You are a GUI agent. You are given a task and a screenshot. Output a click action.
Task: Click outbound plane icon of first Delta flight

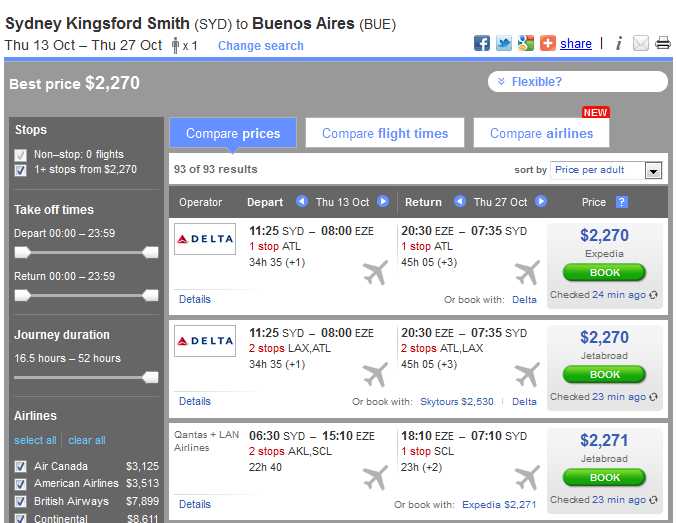coord(375,272)
